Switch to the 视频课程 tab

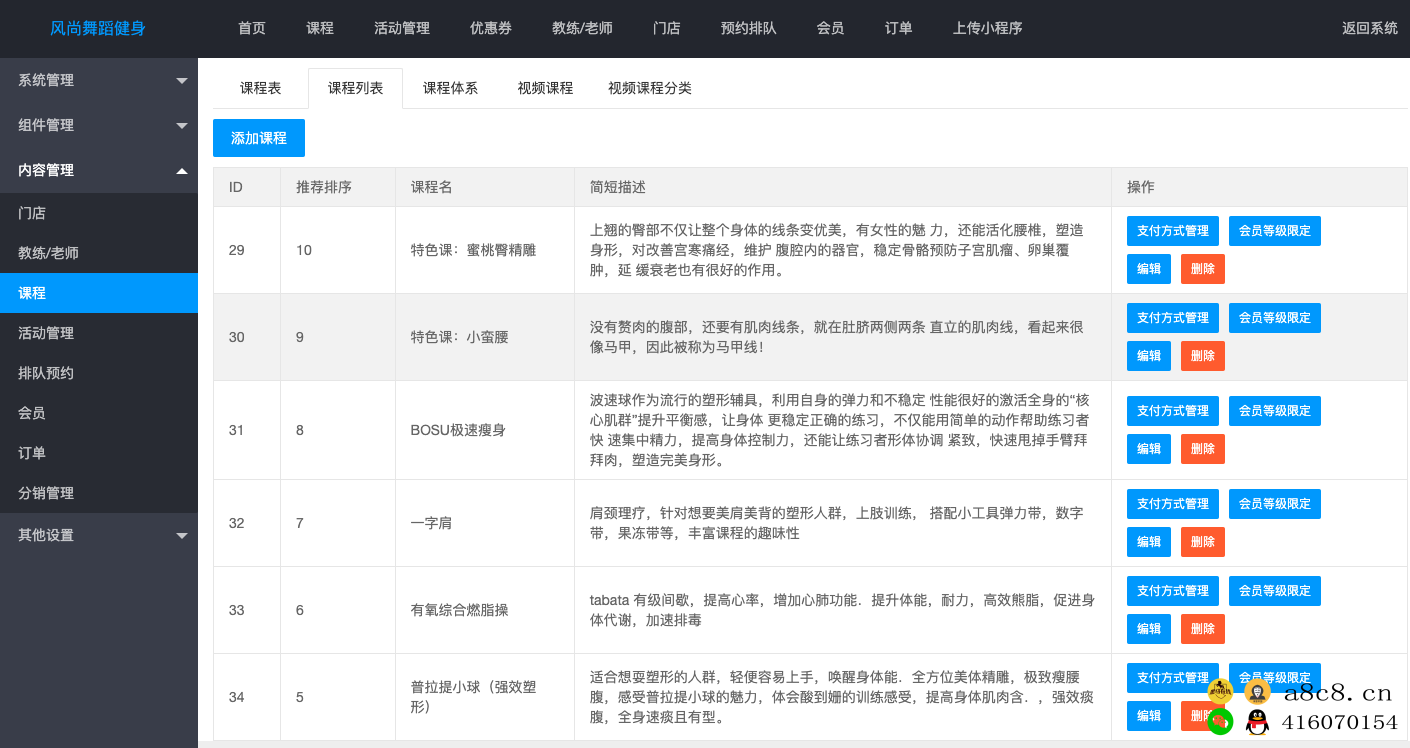coord(545,88)
